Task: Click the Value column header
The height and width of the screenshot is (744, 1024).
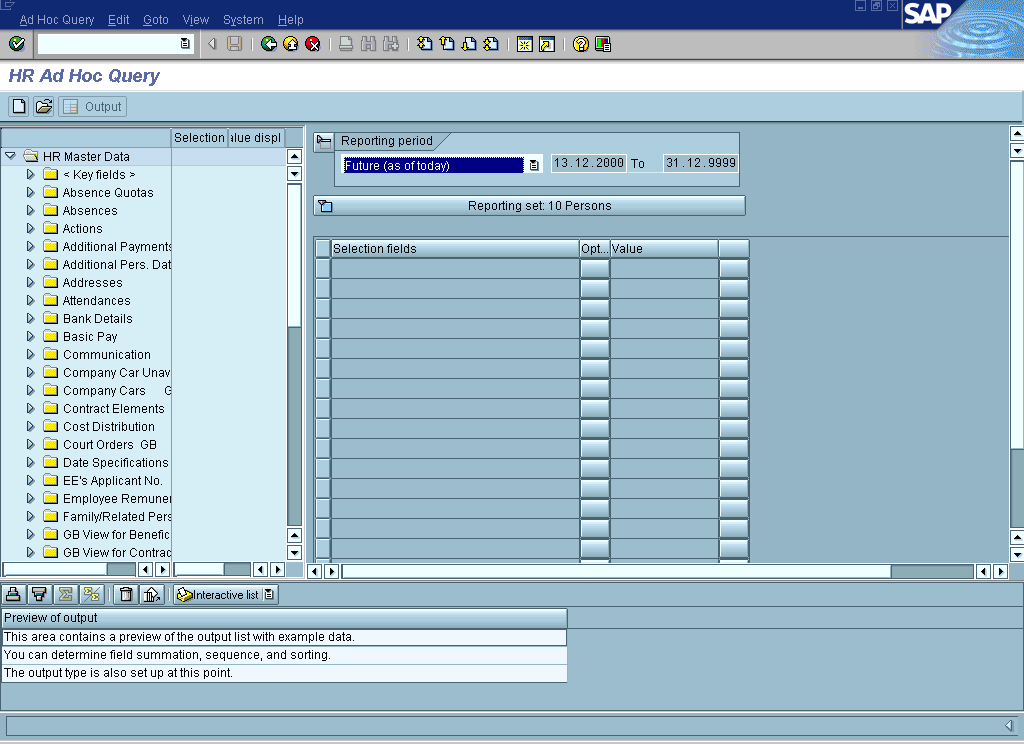Action: click(664, 249)
